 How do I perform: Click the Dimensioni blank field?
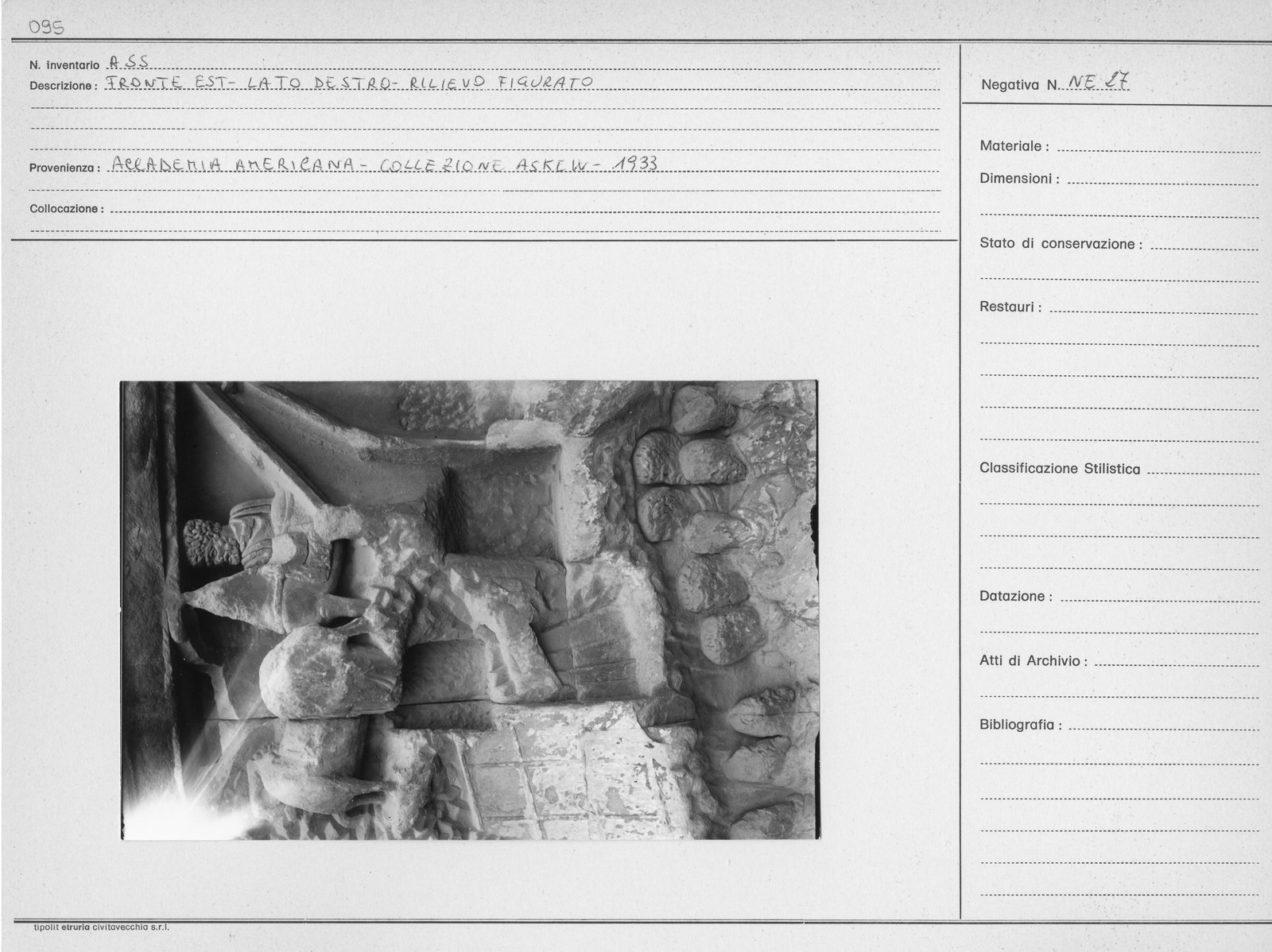point(1162,180)
